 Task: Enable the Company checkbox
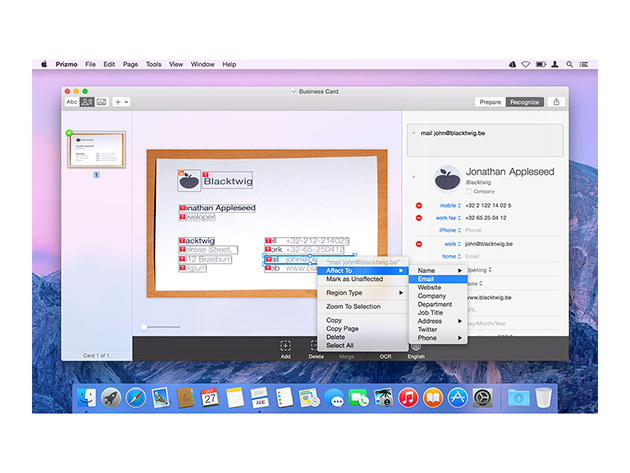point(468,191)
